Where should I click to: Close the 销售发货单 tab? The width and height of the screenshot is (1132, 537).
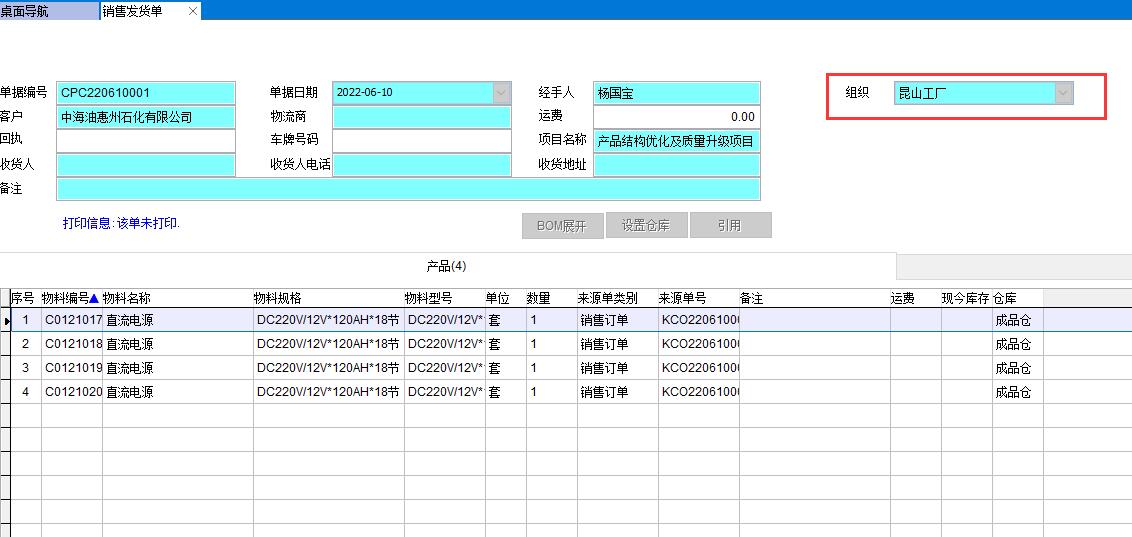[x=193, y=11]
